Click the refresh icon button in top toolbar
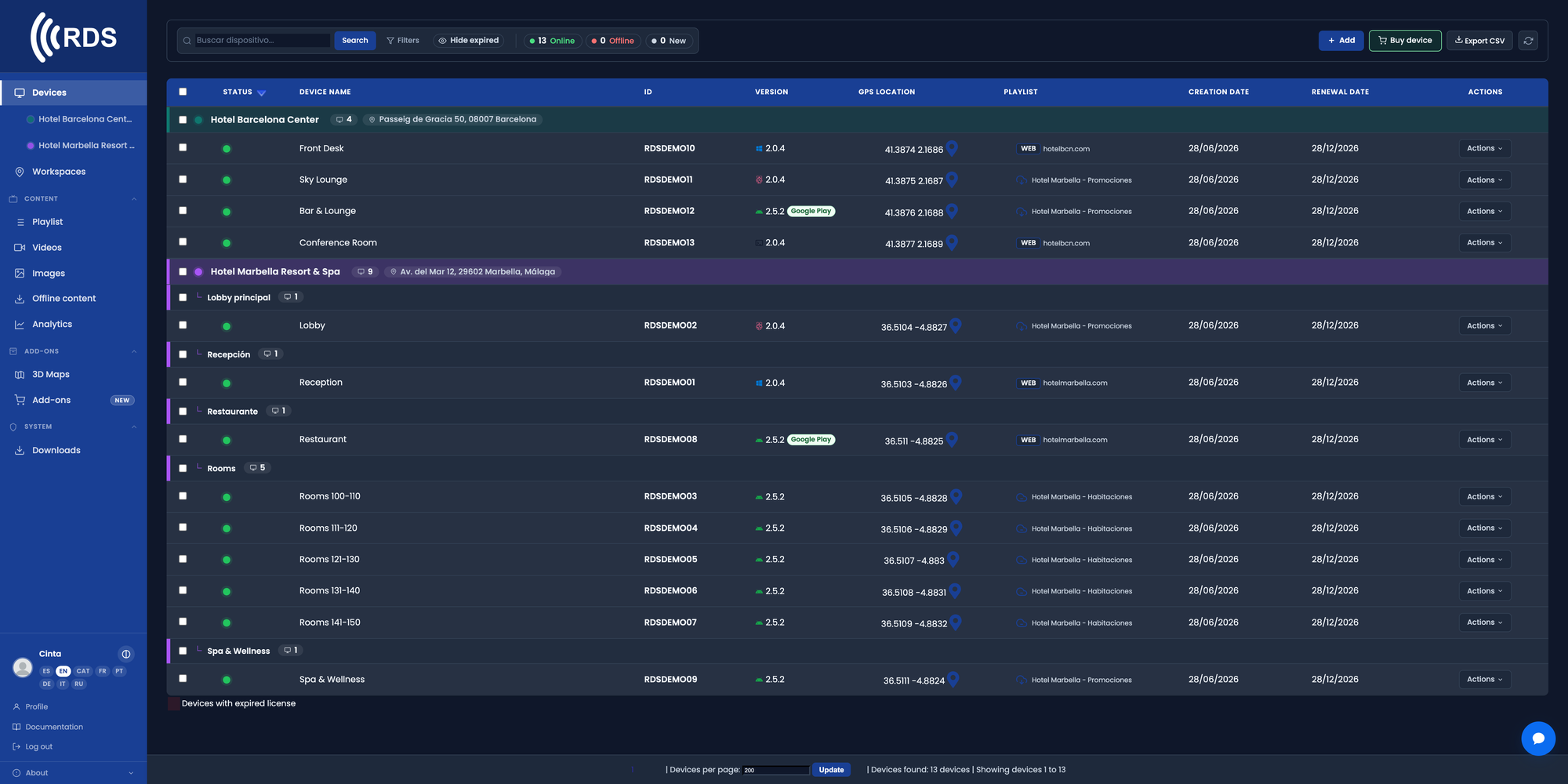The height and width of the screenshot is (784, 1568). point(1528,41)
